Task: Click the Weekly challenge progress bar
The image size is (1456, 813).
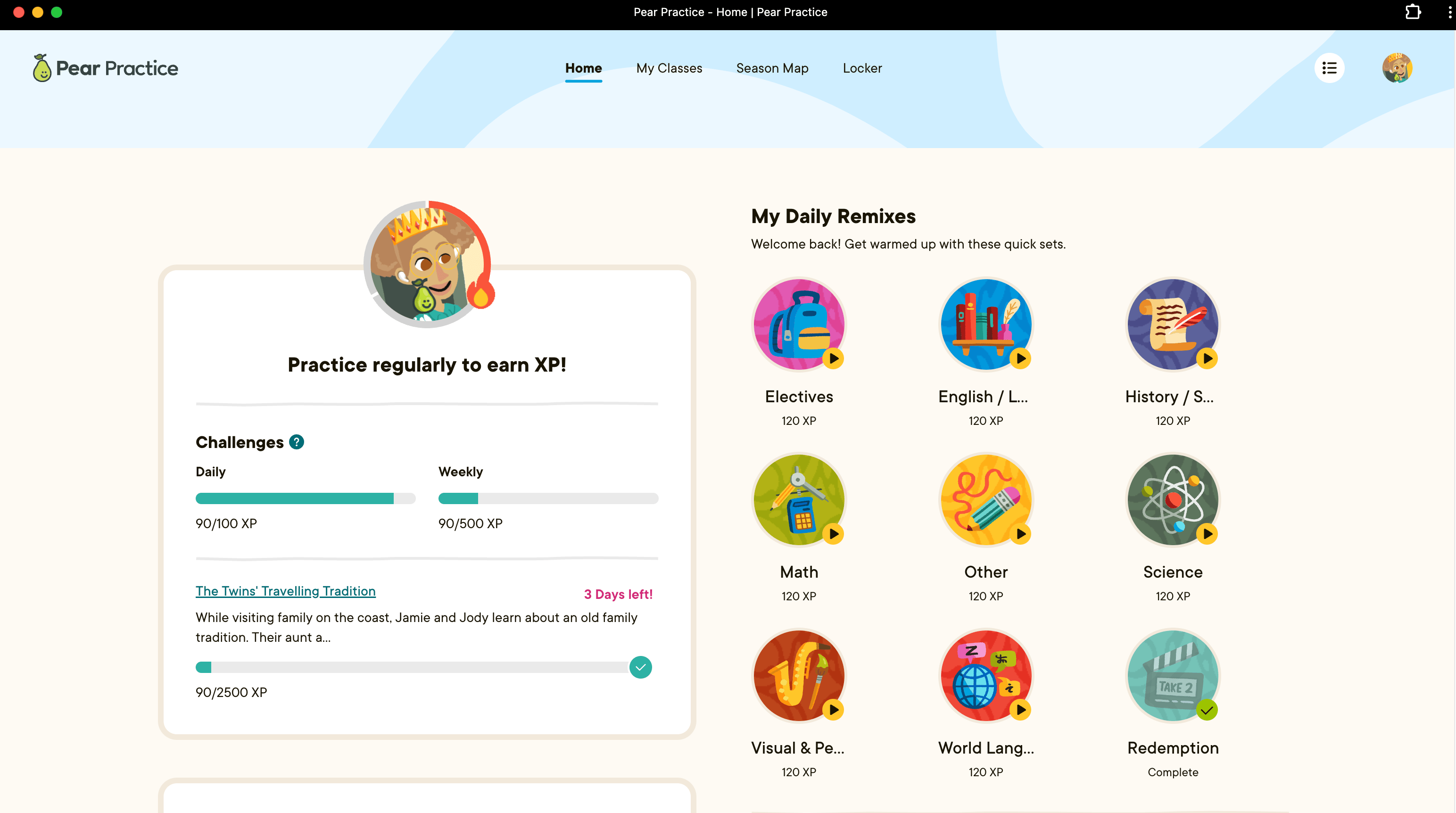Action: [548, 498]
